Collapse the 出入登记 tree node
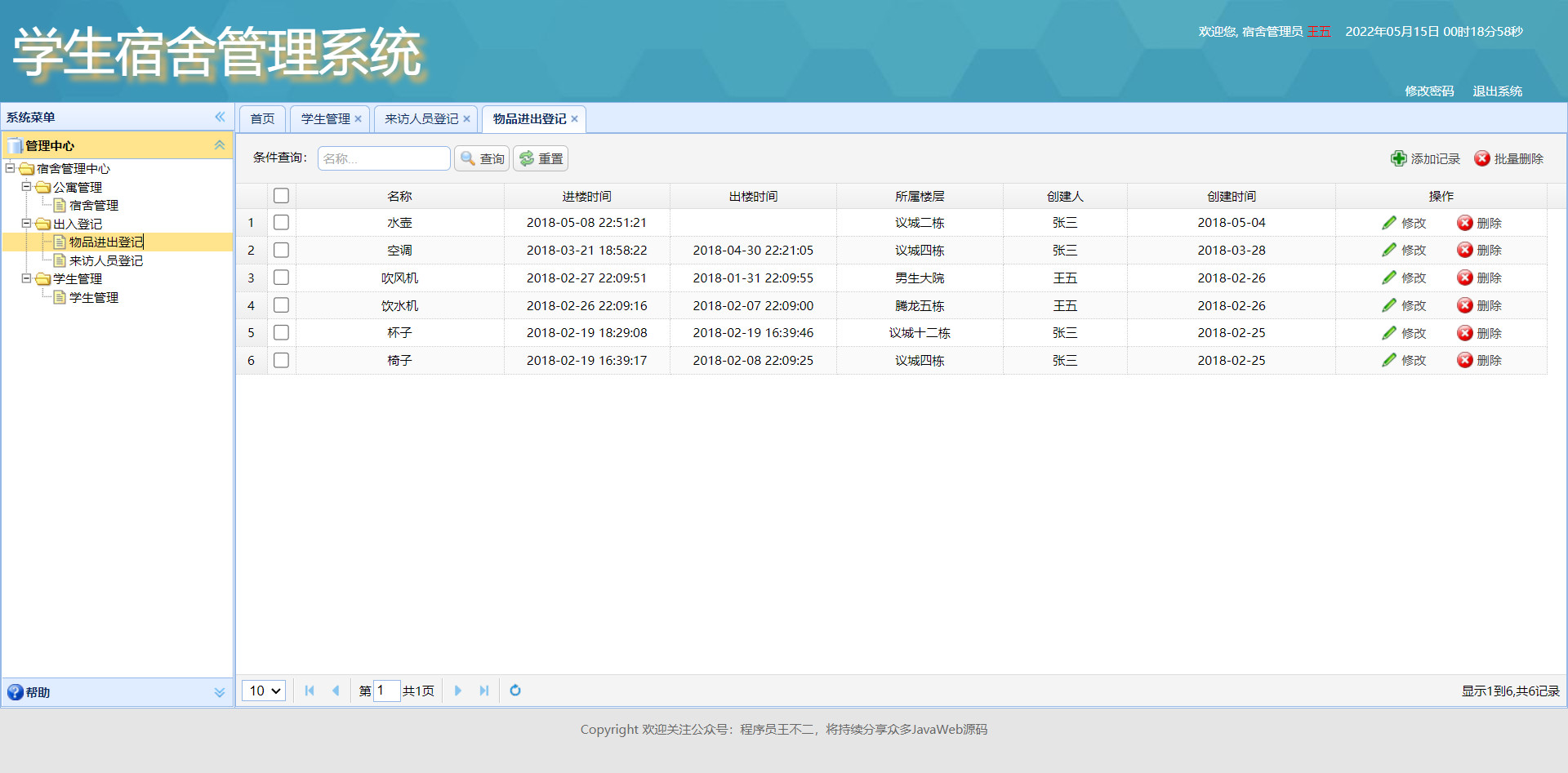1568x773 pixels. tap(27, 224)
